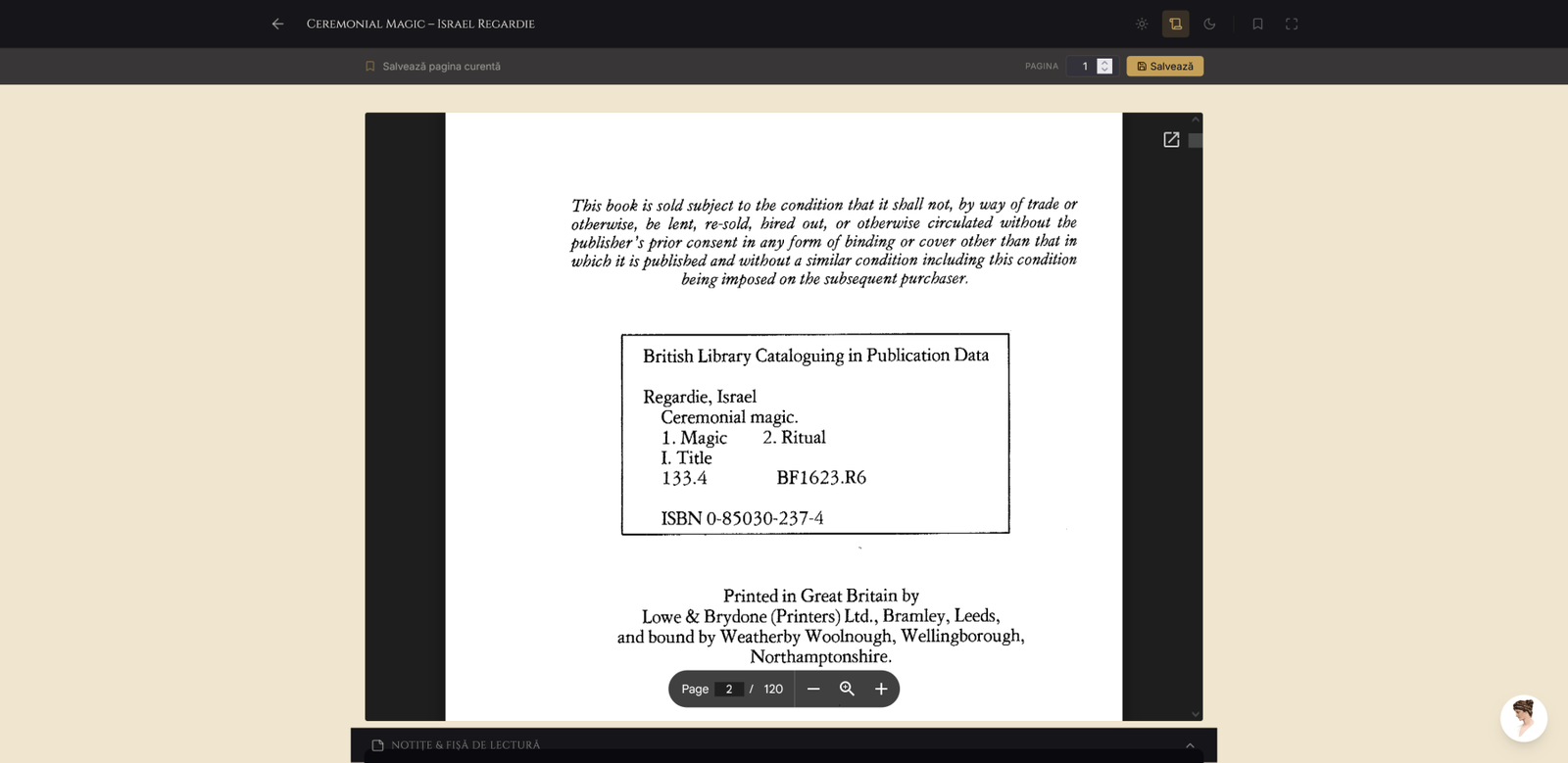This screenshot has width=1568, height=763.
Task: Click the BF1623.R6 classification text
Action: 821,478
